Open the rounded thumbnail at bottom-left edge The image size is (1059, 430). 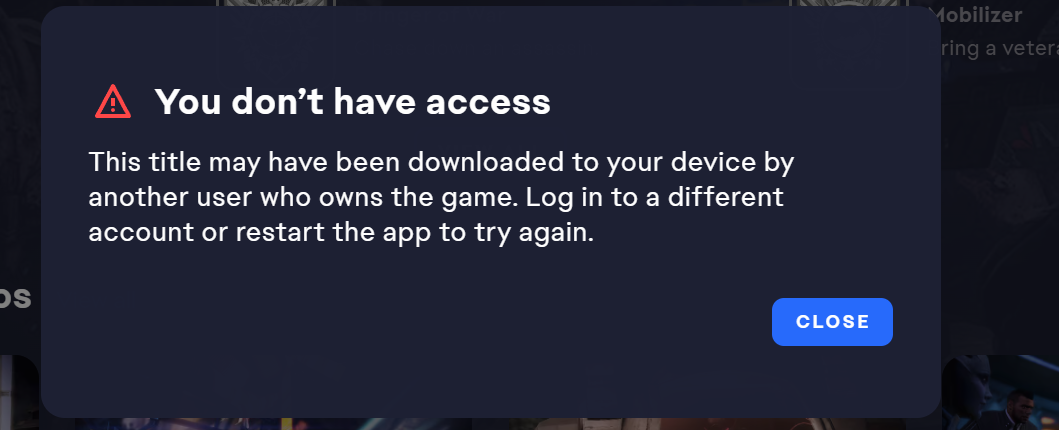[x=19, y=392]
